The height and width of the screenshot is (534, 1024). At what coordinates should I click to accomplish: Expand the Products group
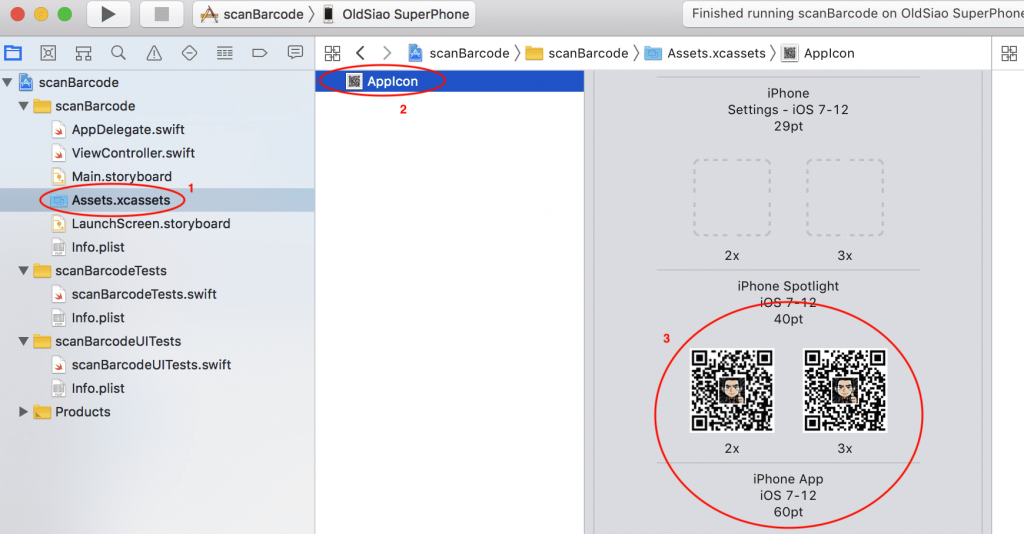coord(24,411)
